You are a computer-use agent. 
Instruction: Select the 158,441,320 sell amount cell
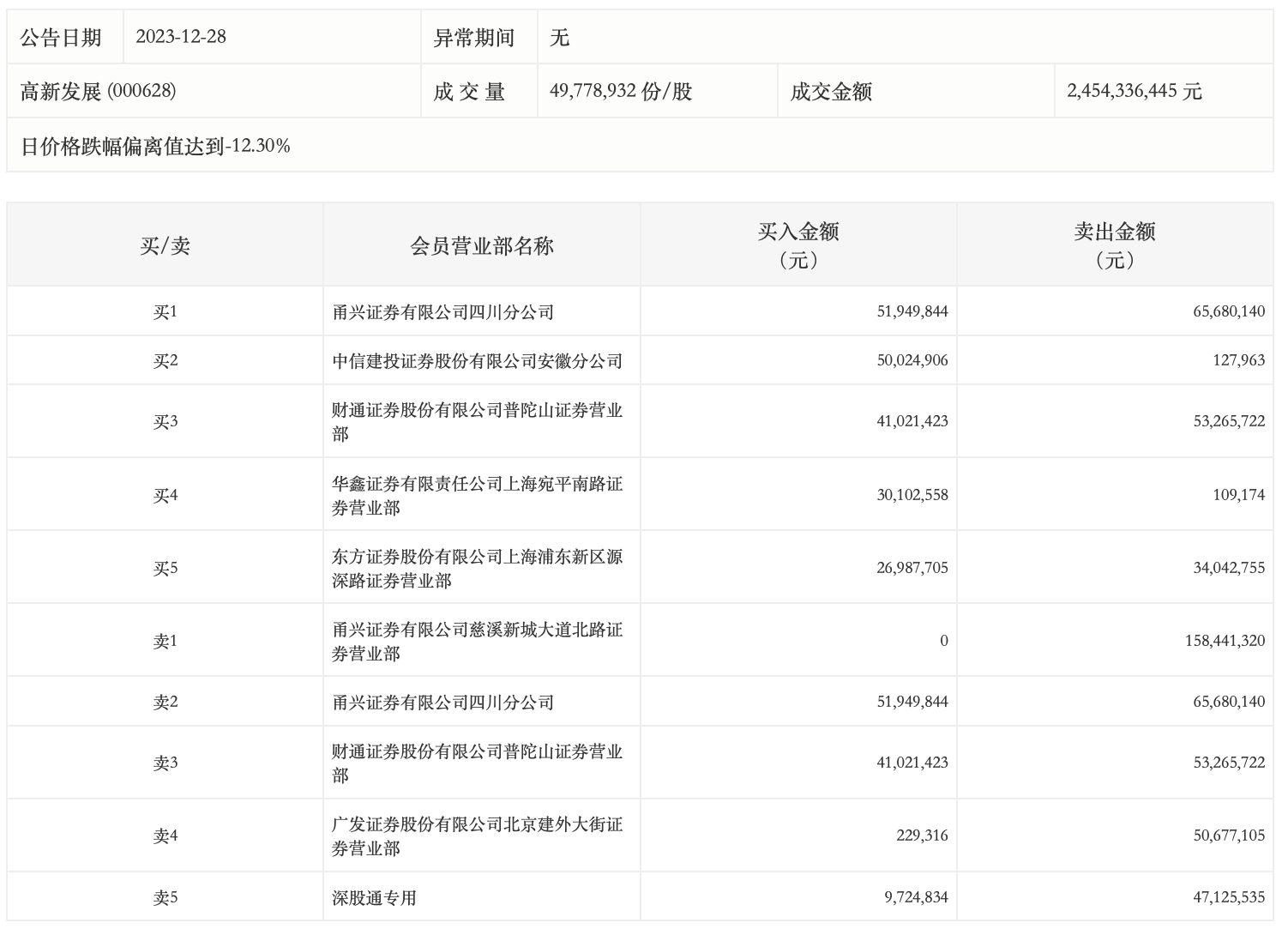[1225, 641]
